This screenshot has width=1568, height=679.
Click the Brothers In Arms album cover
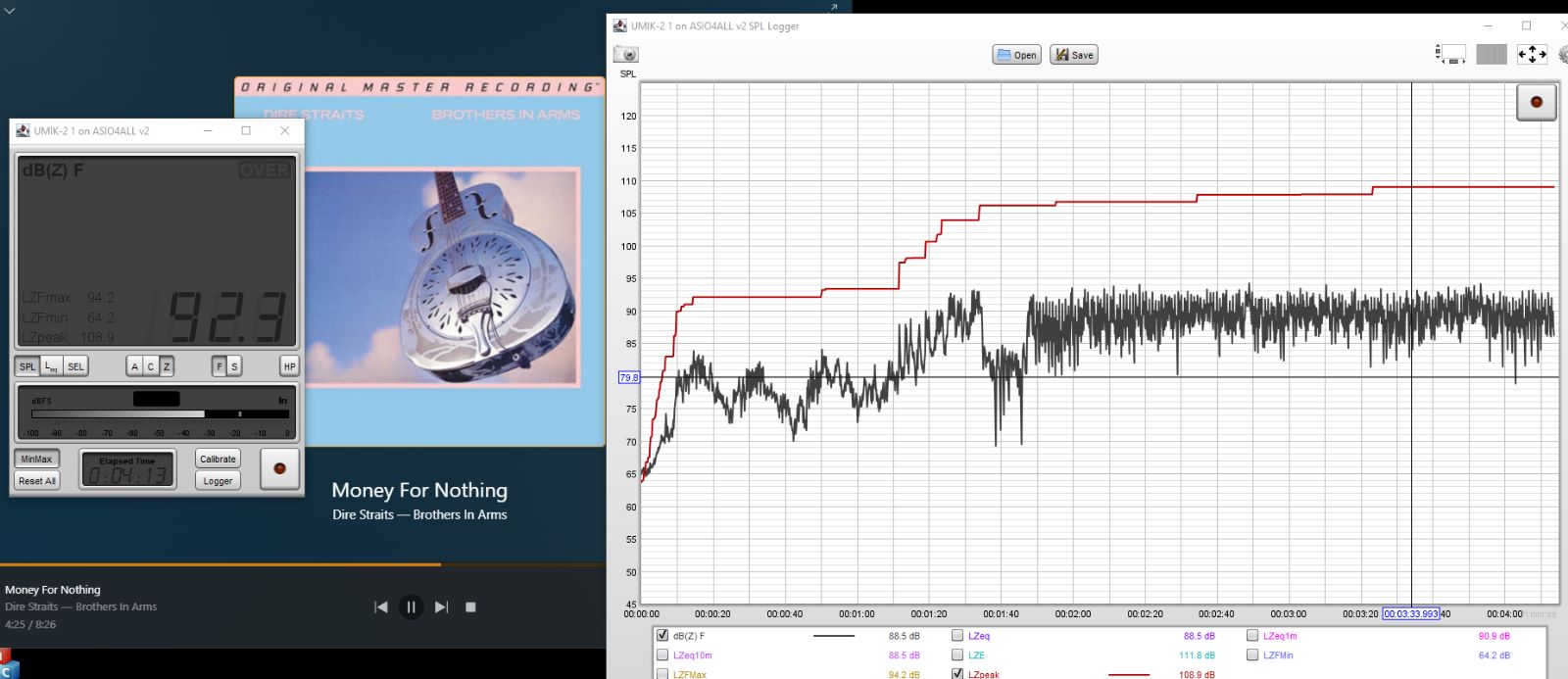(x=419, y=262)
